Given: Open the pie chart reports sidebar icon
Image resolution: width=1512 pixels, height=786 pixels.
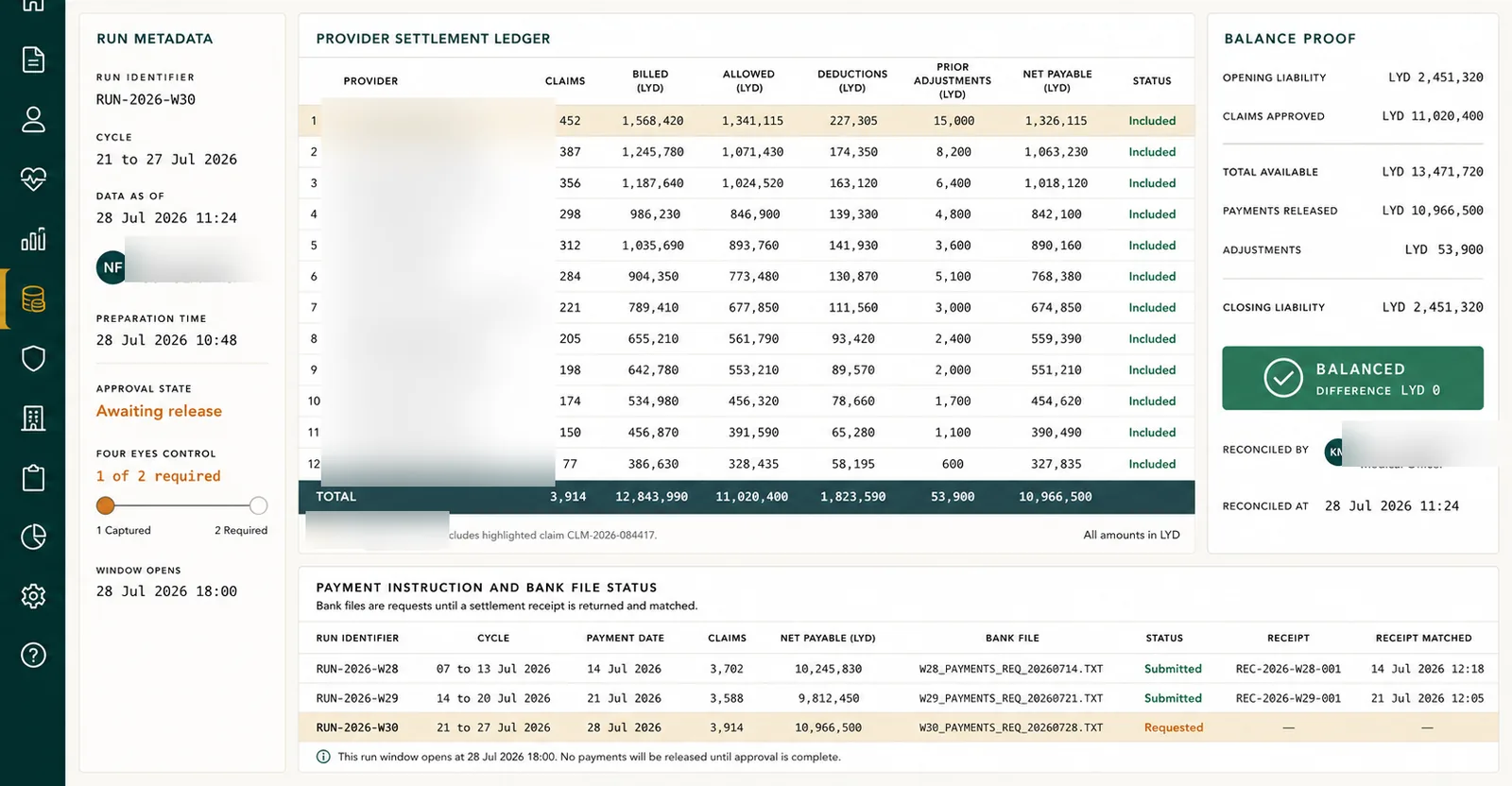Looking at the screenshot, I should 33,537.
